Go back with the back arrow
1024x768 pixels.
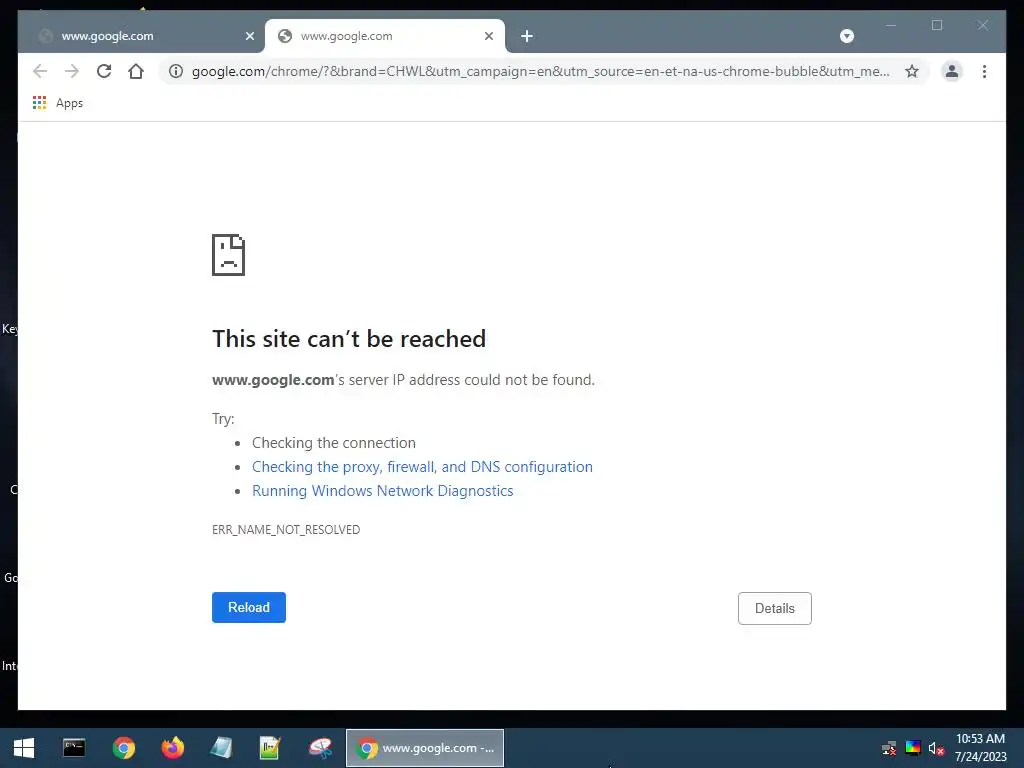40,71
